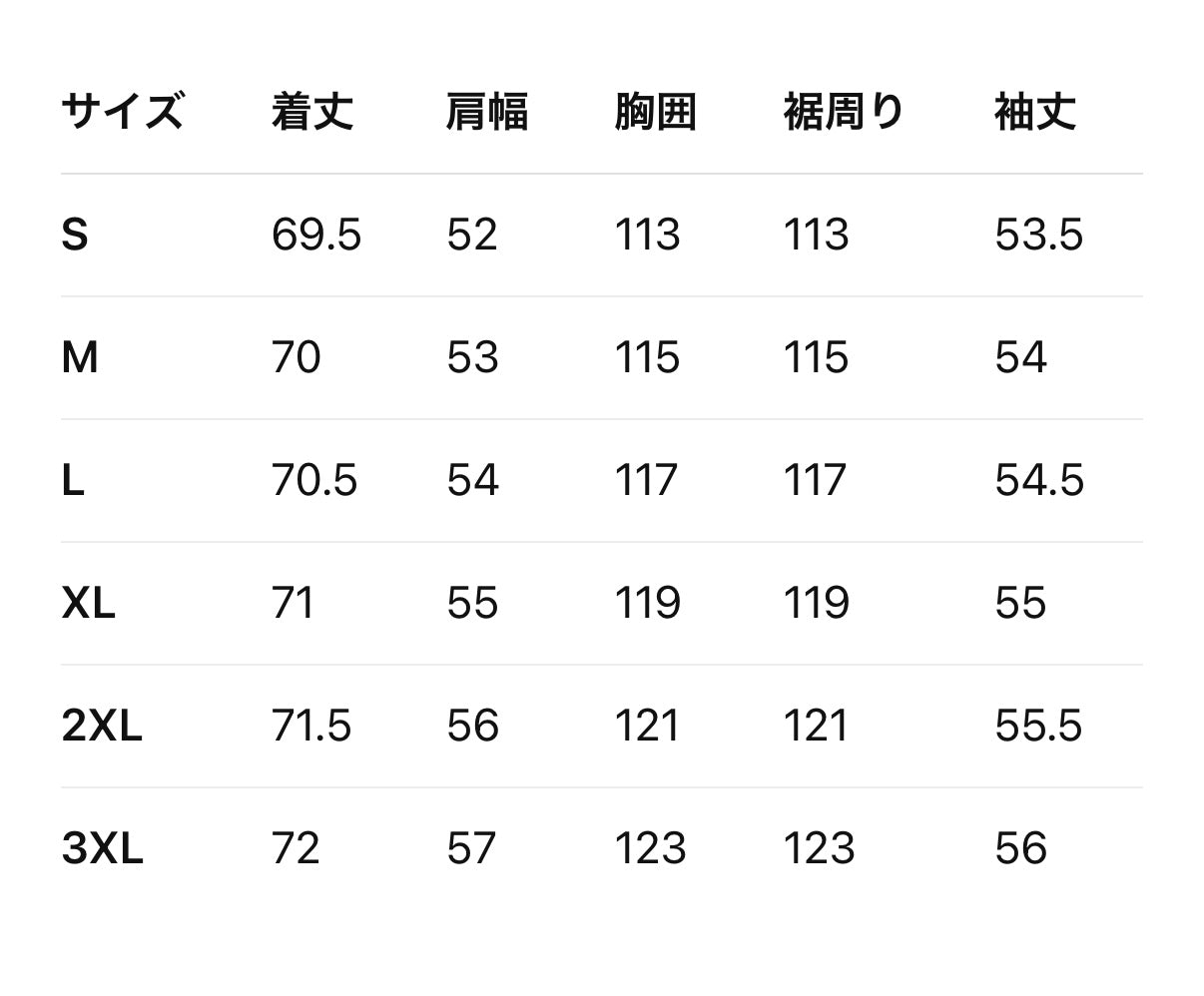Select the 2XL size row label

(102, 727)
